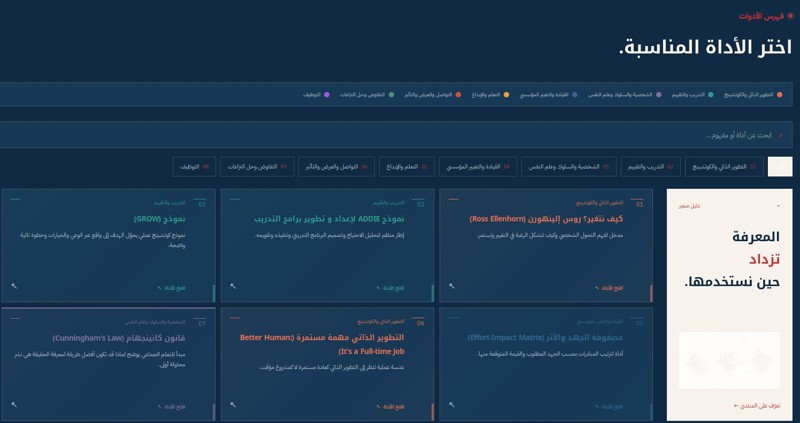This screenshot has width=800, height=423.
Task: Open tool link on the Ross Ellenhorn card
Action: click(609, 288)
